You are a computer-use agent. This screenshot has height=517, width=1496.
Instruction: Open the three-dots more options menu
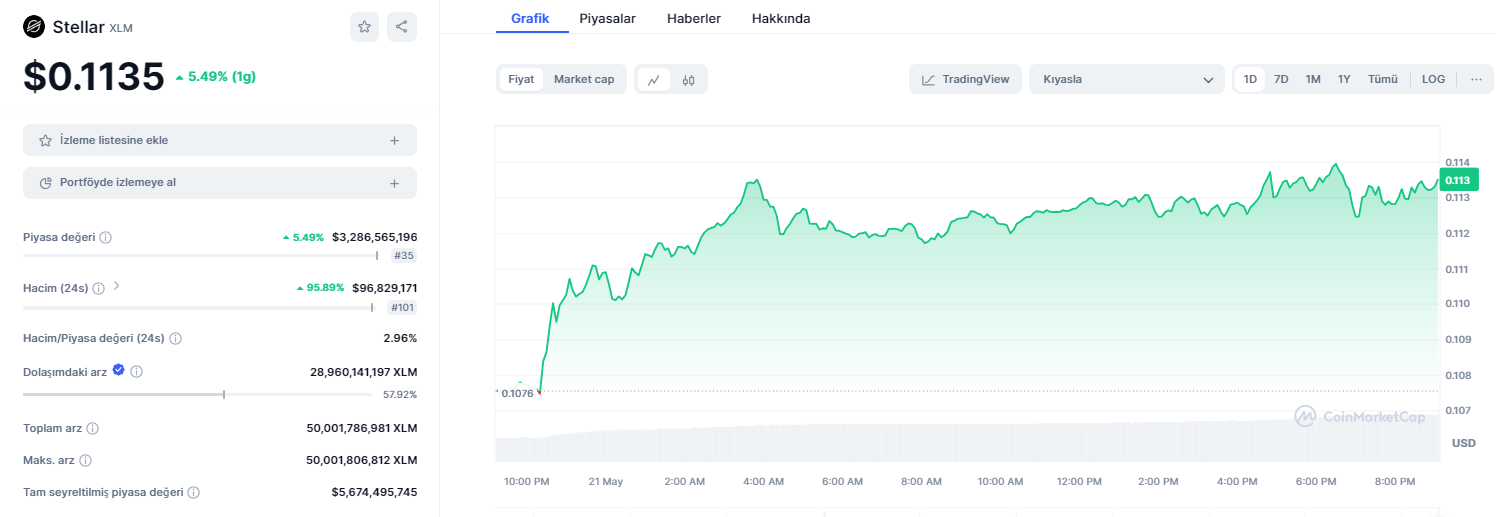(1476, 79)
